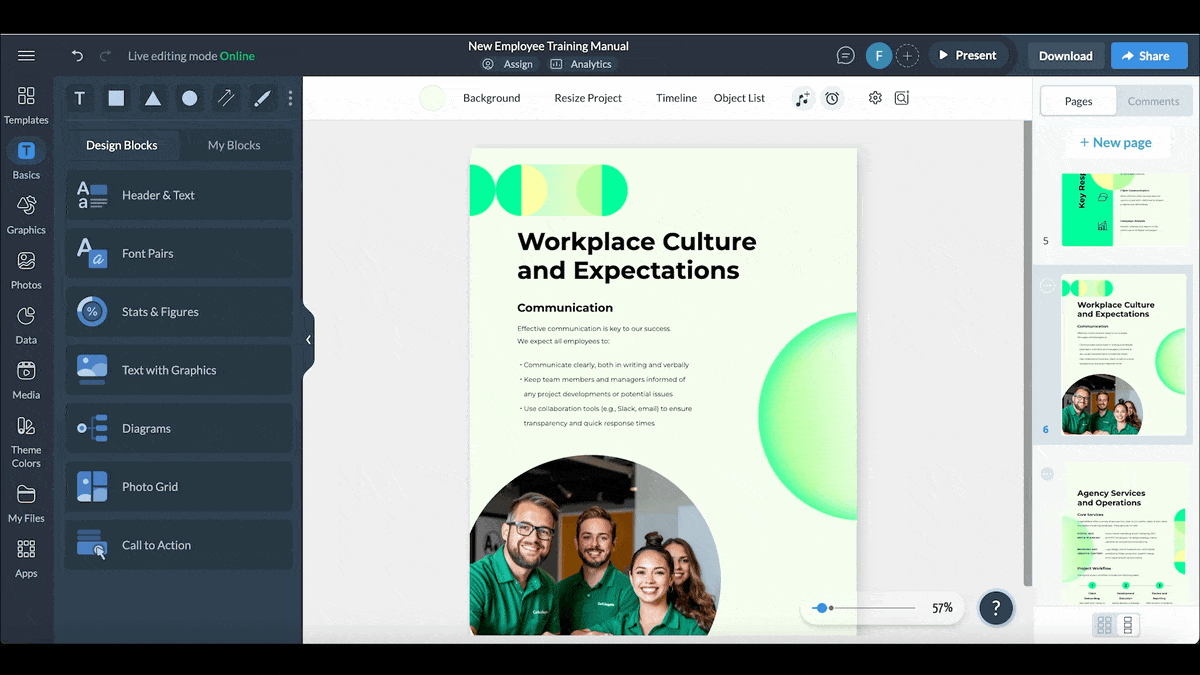
Task: Click the Download button
Action: point(1065,56)
